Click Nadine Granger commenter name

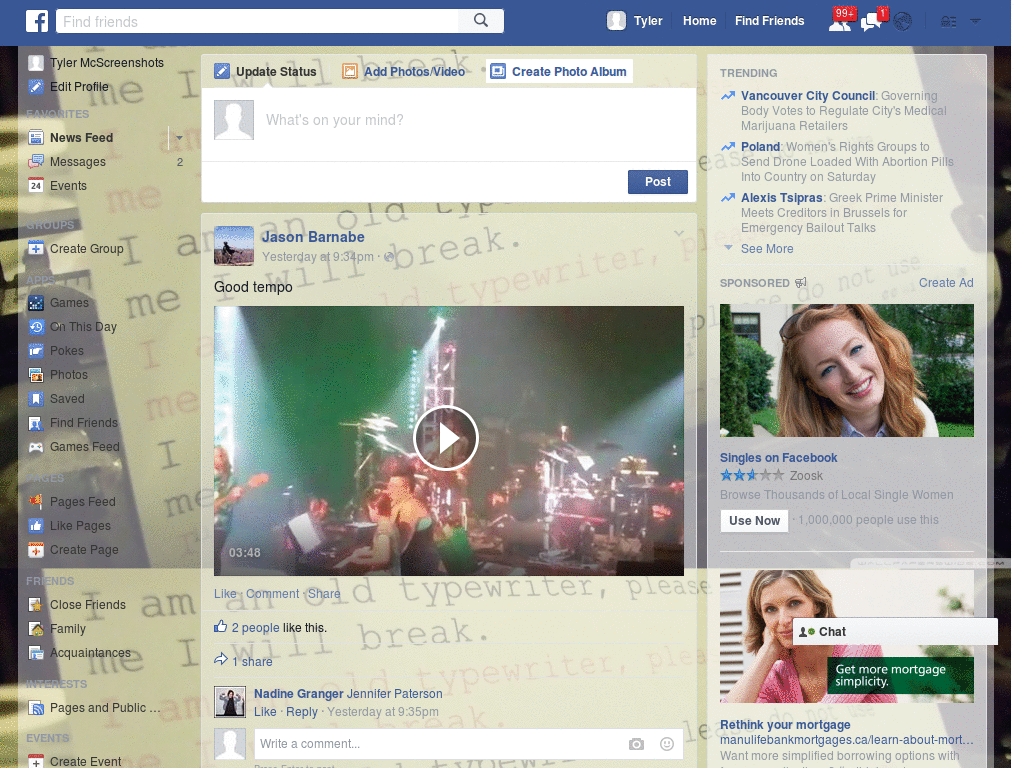pos(298,694)
